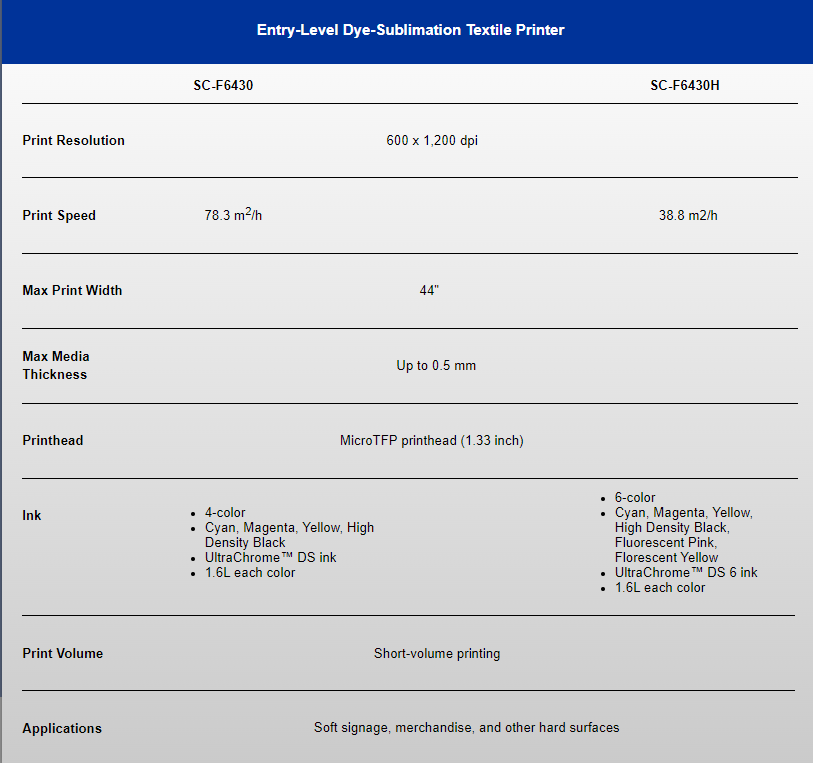The height and width of the screenshot is (763, 813).
Task: Click the "Max Print Width" row label
Action: 72,290
